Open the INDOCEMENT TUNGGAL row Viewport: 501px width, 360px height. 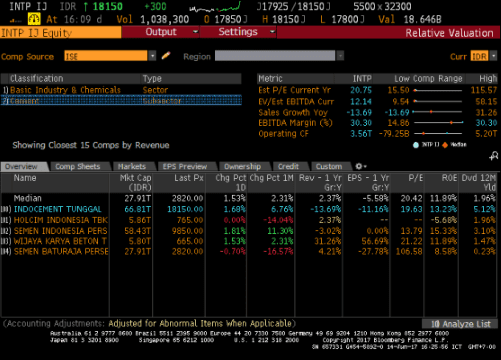click(249, 209)
